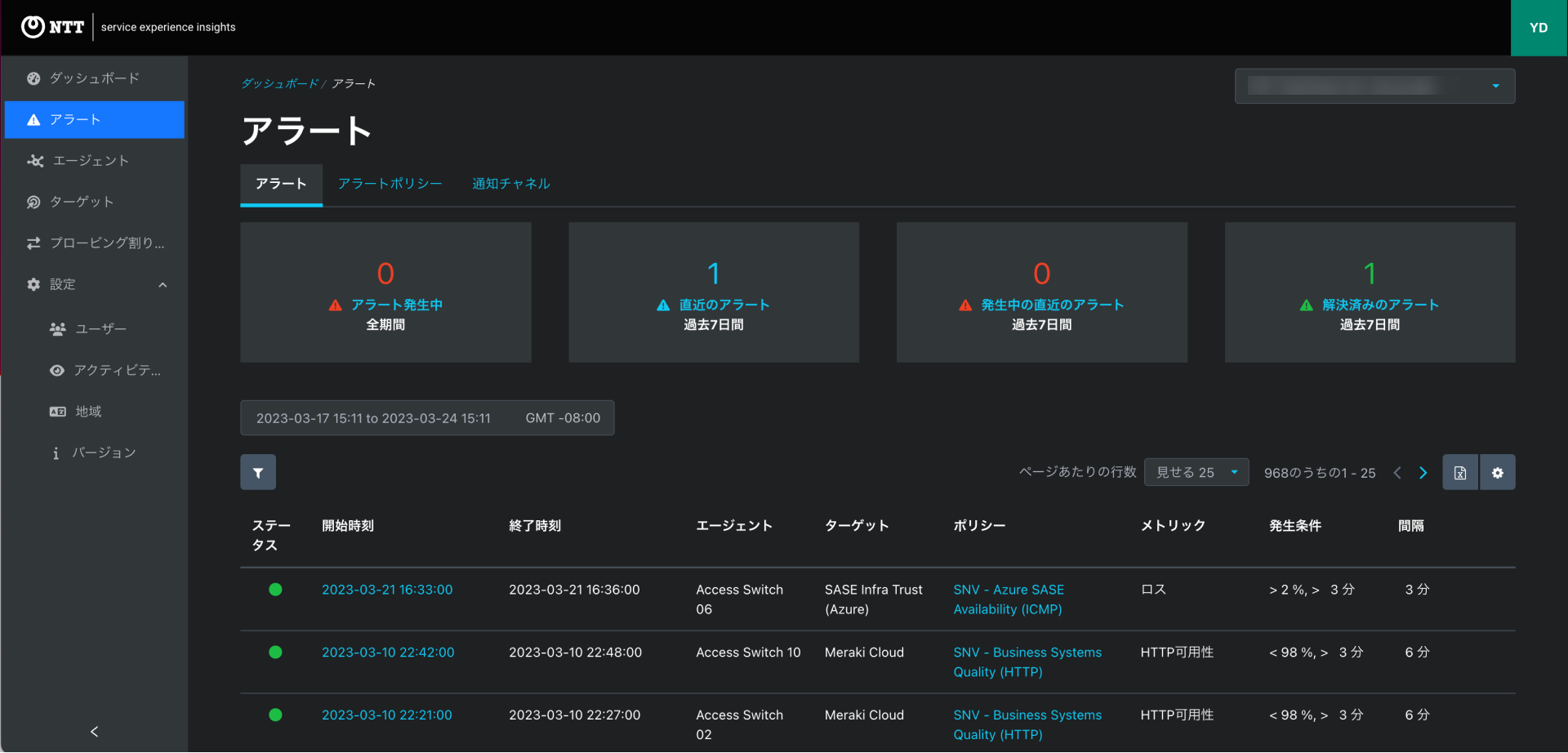Click the GMT -08:00 timezone selector

(563, 418)
